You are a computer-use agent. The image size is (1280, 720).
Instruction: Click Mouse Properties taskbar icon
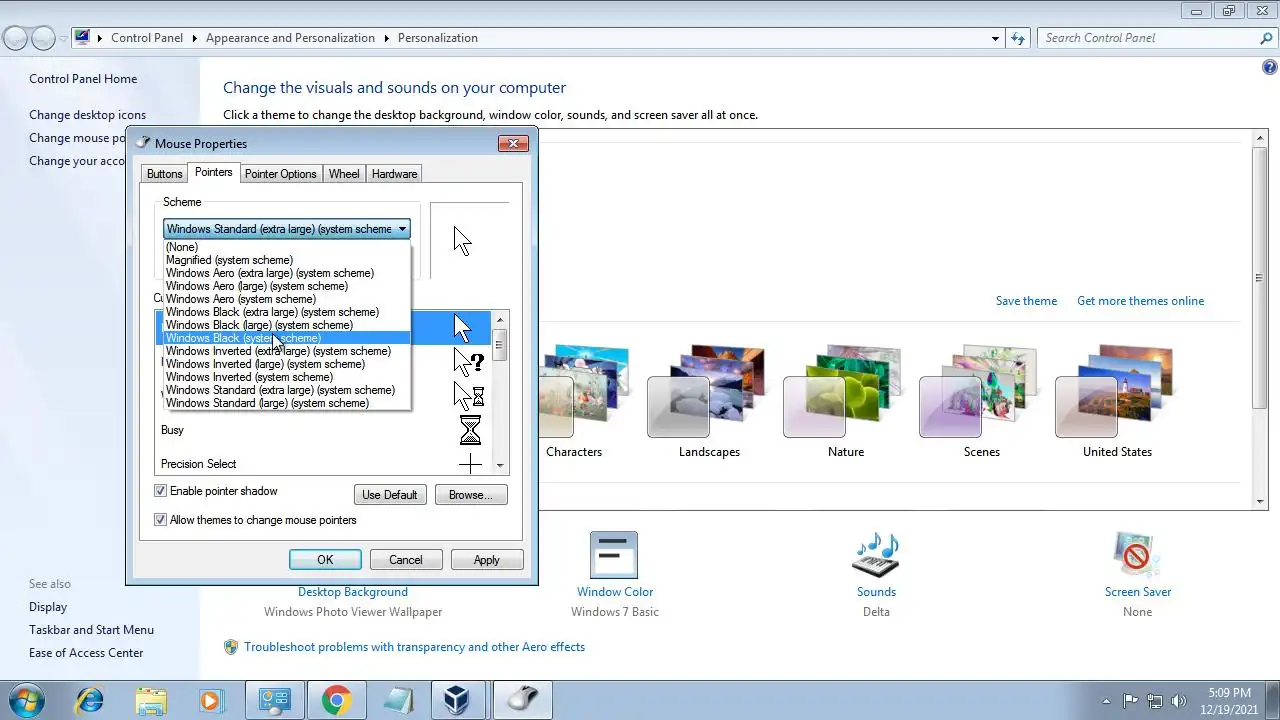point(521,700)
